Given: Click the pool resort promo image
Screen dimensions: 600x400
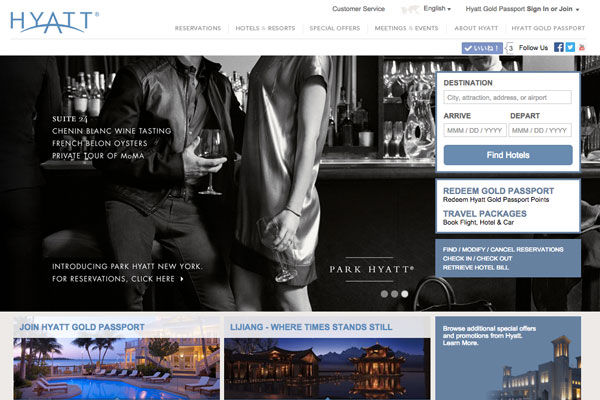Looking at the screenshot, I should pos(117,369).
